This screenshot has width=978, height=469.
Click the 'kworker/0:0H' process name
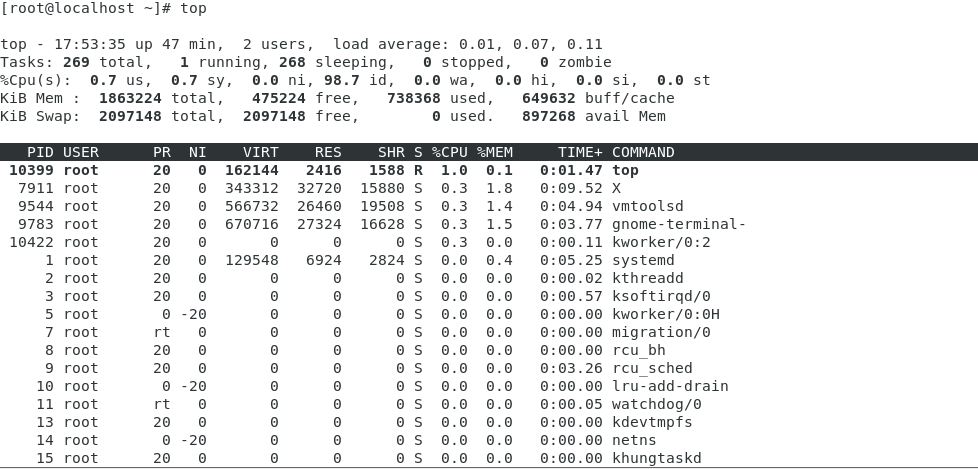click(666, 314)
